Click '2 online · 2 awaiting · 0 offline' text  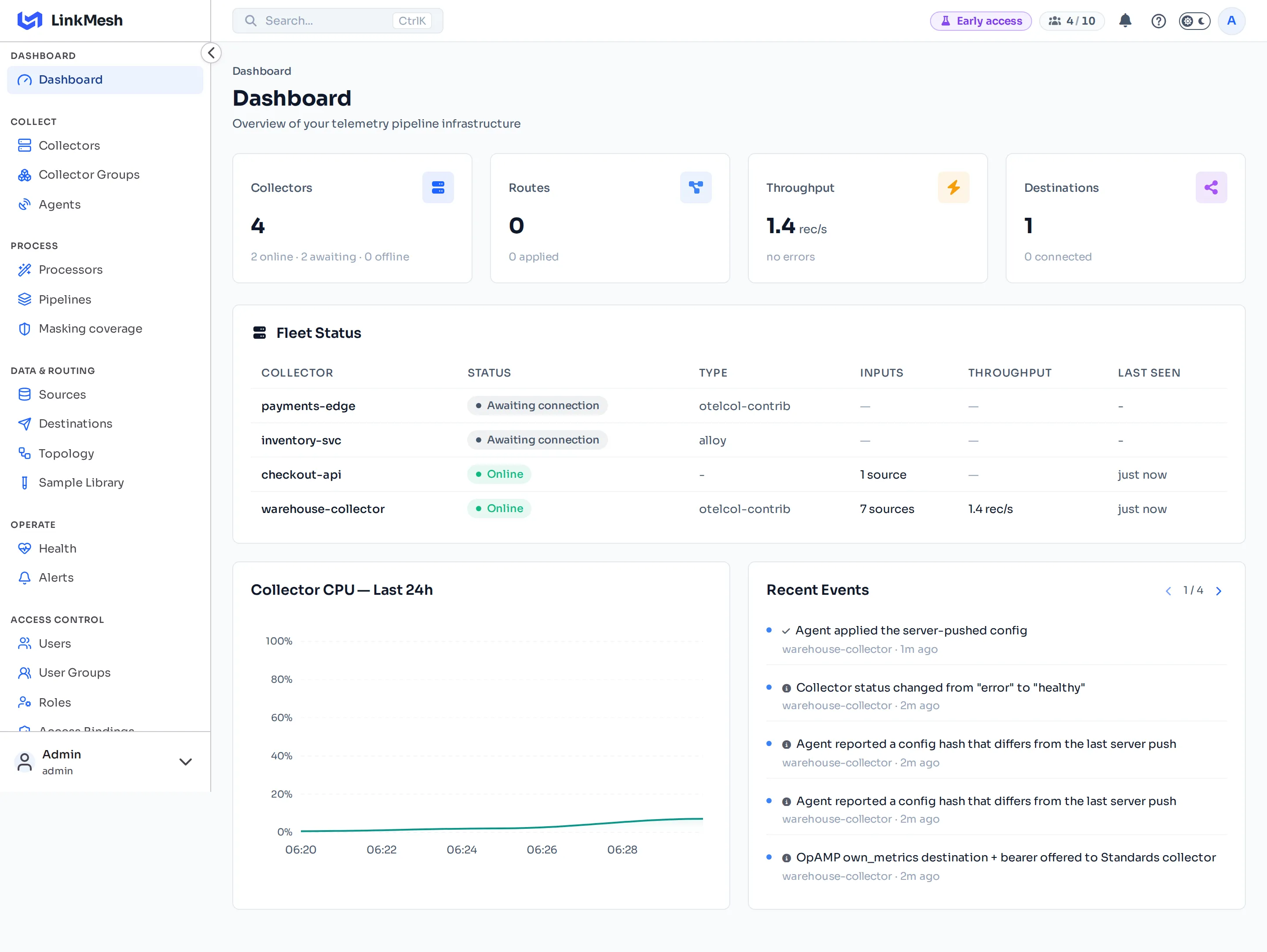click(330, 256)
